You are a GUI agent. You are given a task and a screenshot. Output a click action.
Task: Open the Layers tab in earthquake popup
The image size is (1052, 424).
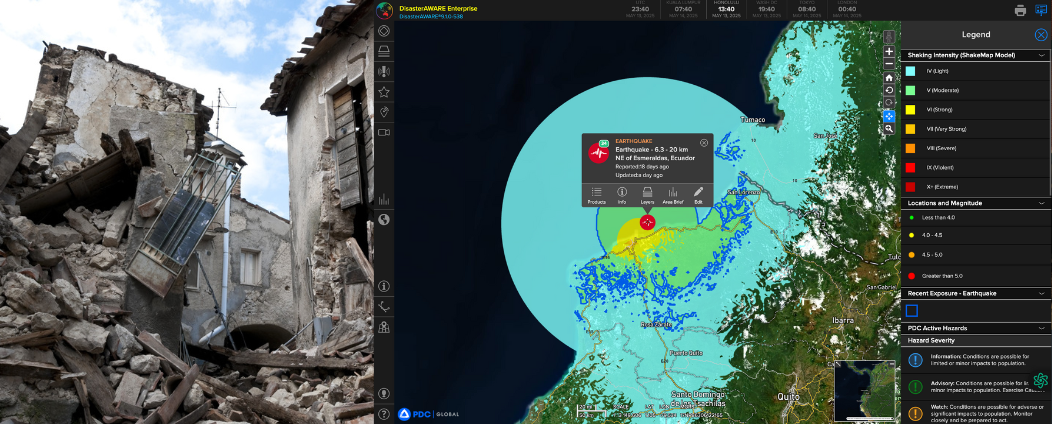(x=647, y=195)
